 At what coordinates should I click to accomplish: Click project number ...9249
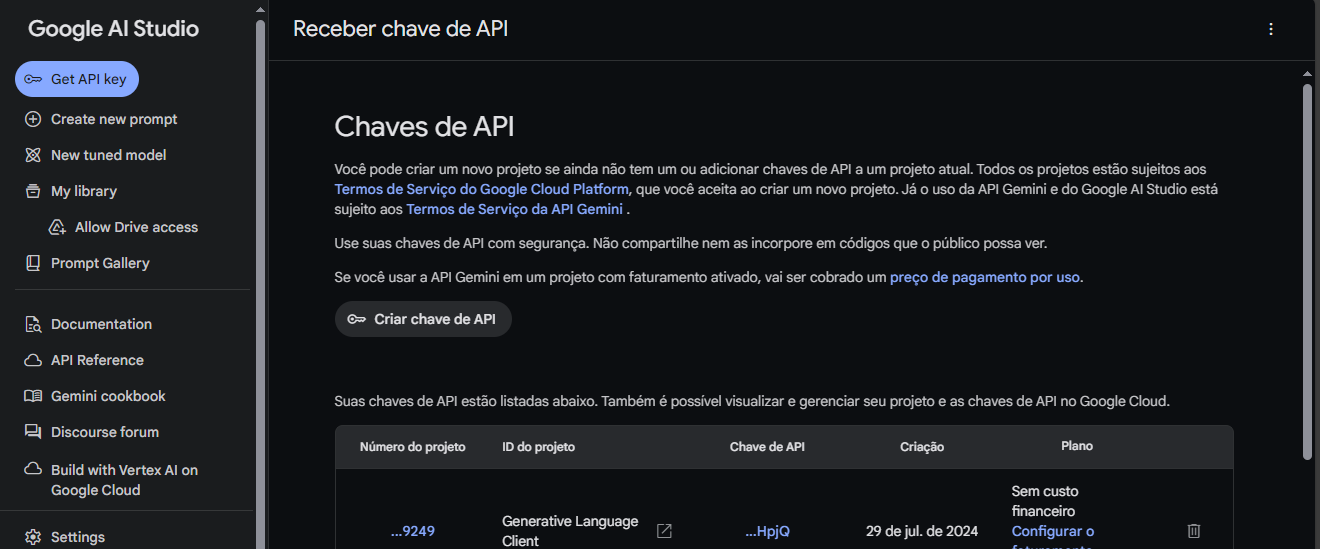point(413,531)
